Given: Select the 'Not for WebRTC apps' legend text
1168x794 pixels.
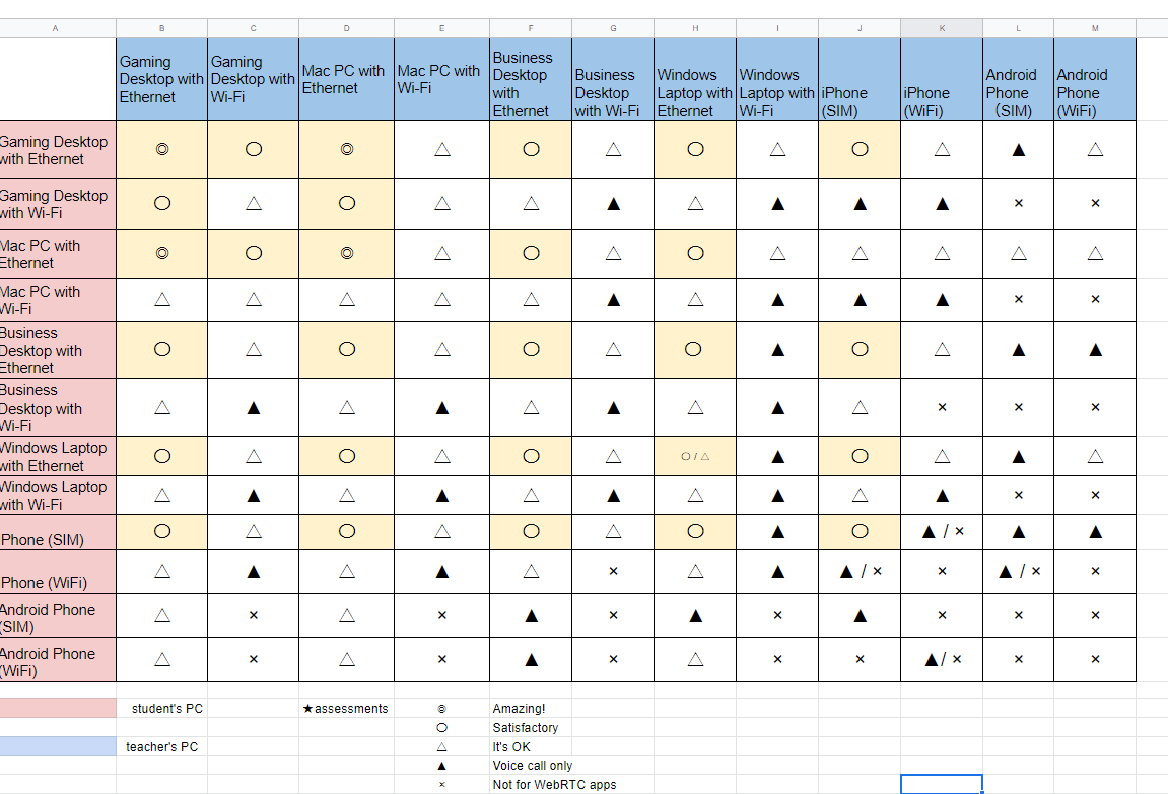Looking at the screenshot, I should [554, 784].
